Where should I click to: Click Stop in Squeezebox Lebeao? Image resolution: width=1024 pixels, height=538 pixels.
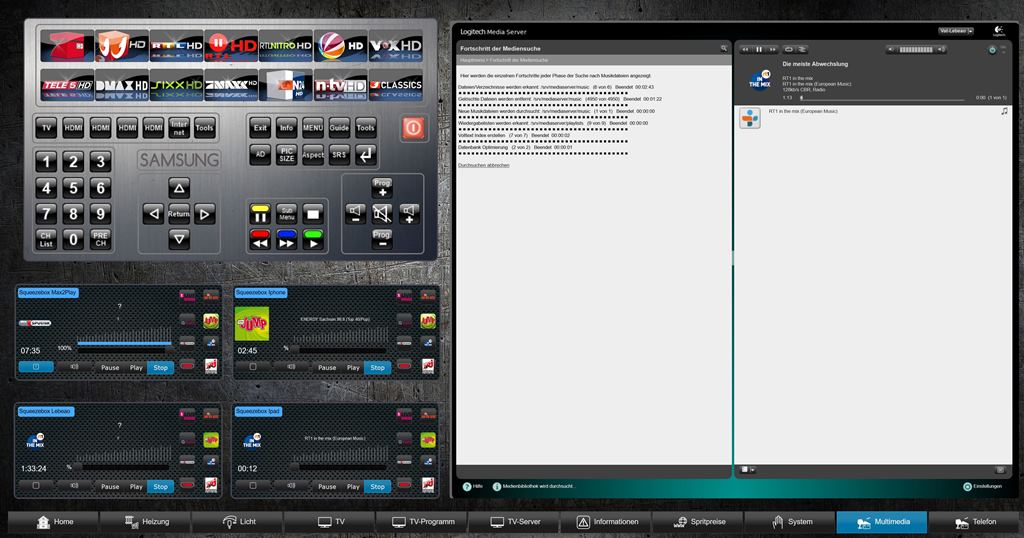coord(161,486)
